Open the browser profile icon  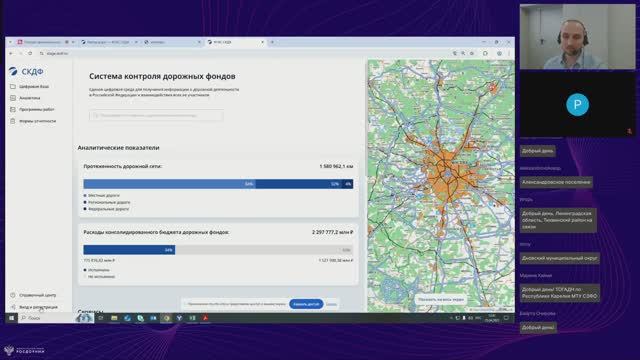499,53
